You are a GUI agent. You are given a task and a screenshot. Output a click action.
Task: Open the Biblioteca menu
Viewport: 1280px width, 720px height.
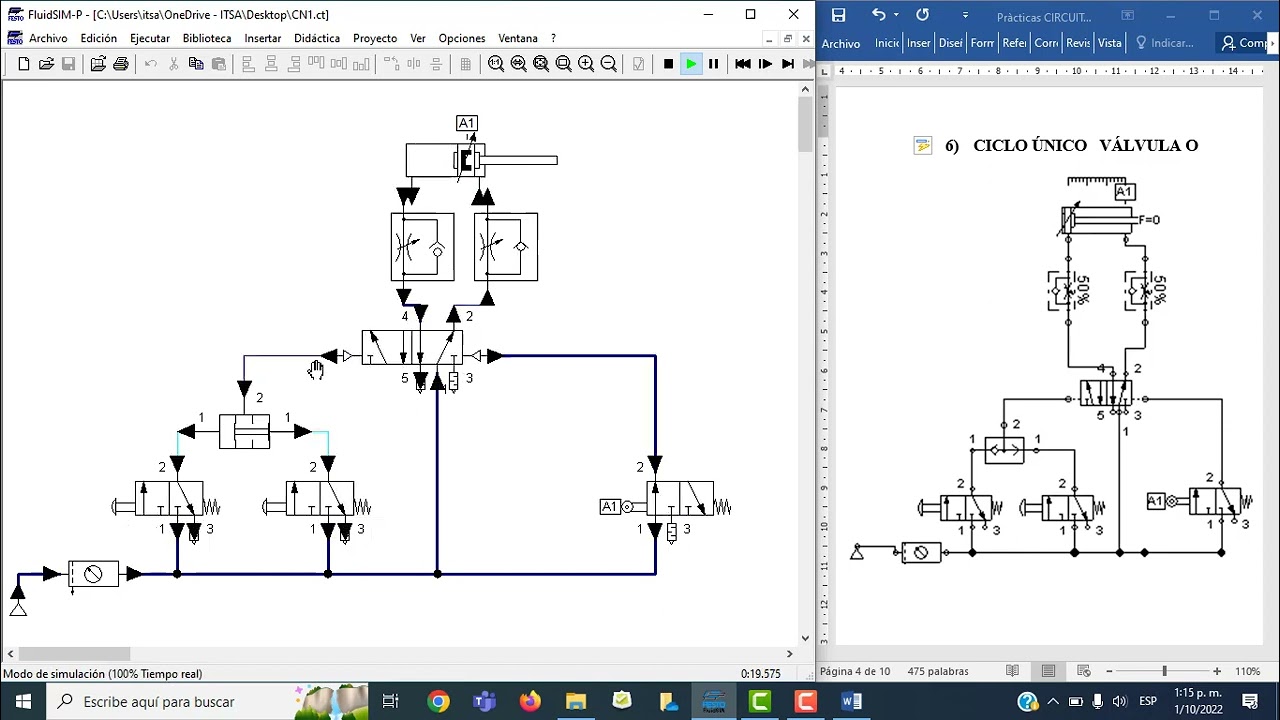pyautogui.click(x=207, y=38)
